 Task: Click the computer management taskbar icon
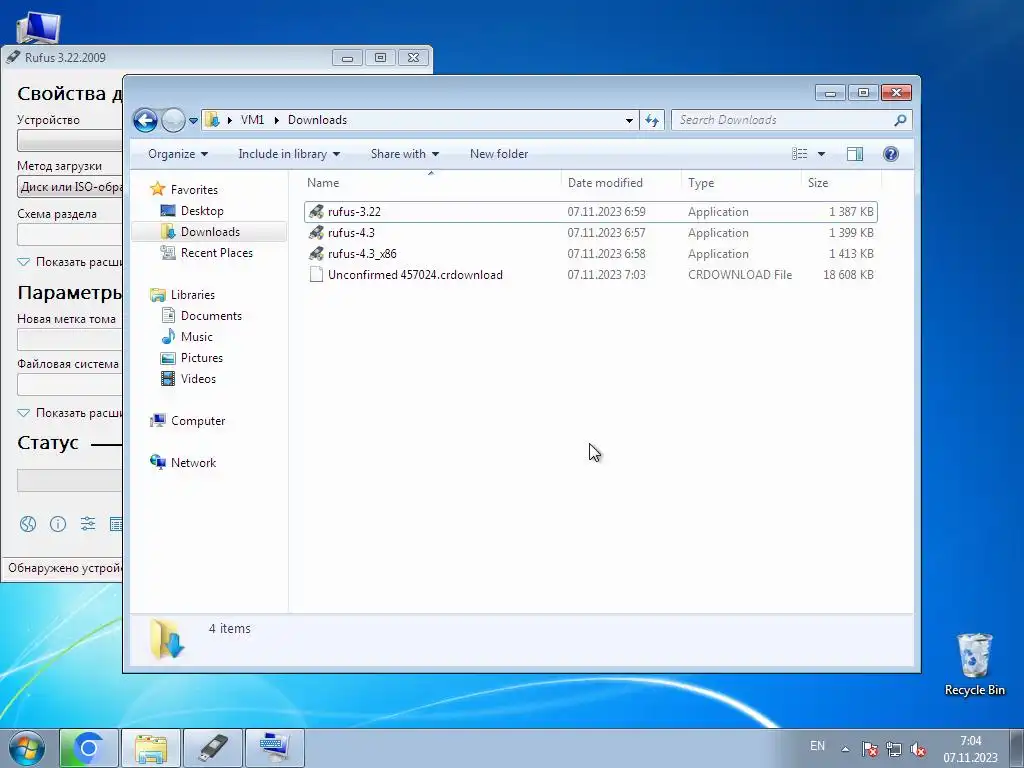click(275, 748)
